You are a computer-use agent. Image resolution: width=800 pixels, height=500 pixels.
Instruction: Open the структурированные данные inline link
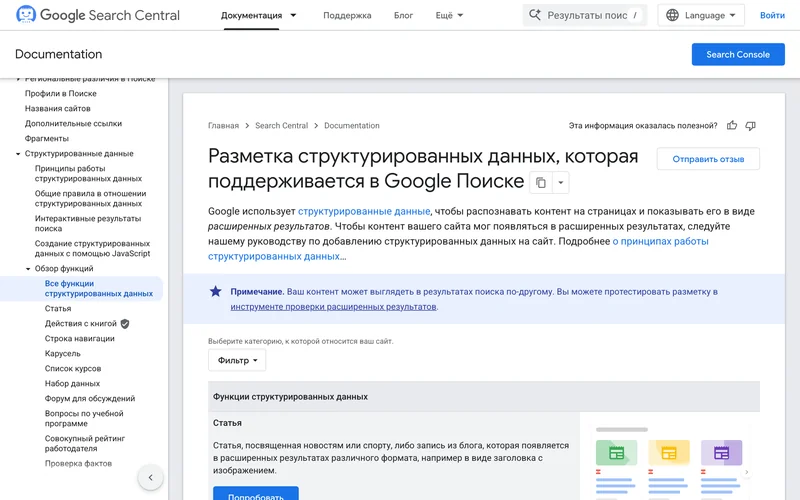tap(364, 211)
